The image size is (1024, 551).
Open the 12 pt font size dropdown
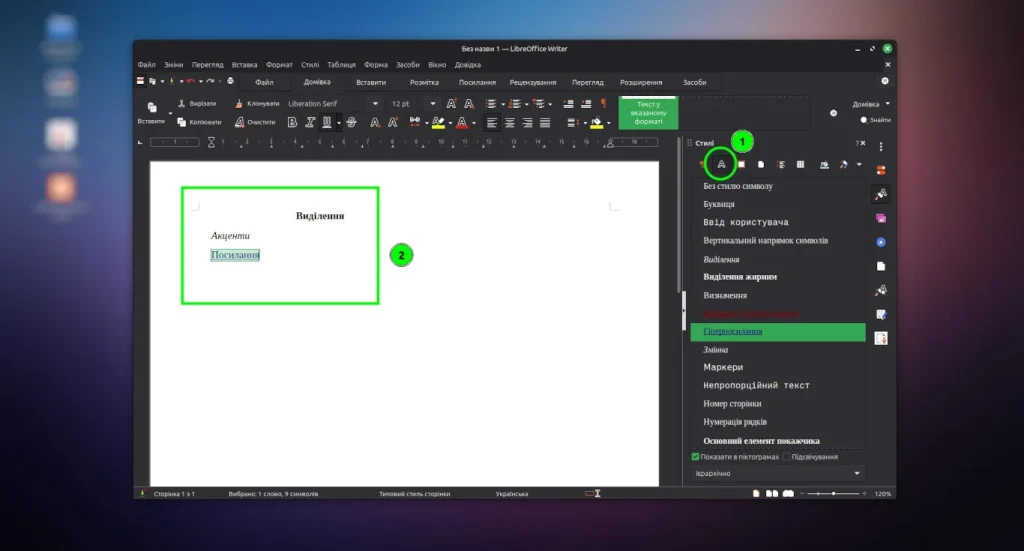pos(432,103)
